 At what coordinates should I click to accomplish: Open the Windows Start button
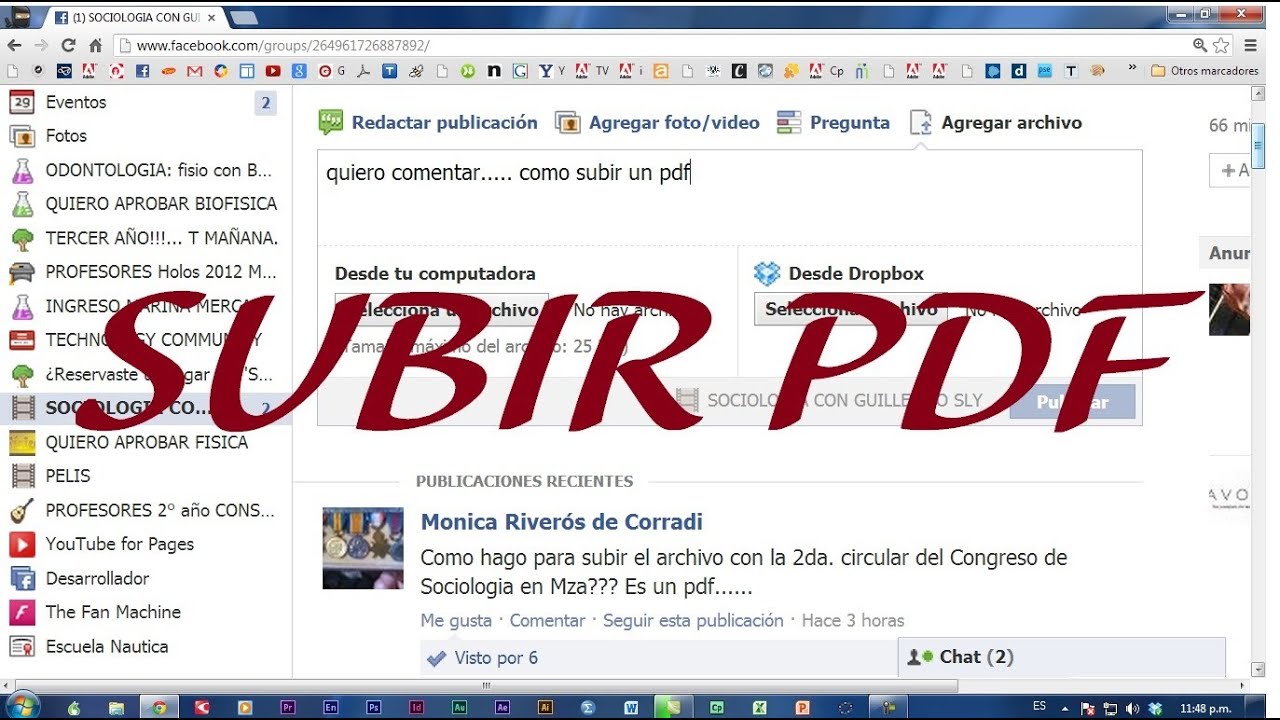(23, 705)
